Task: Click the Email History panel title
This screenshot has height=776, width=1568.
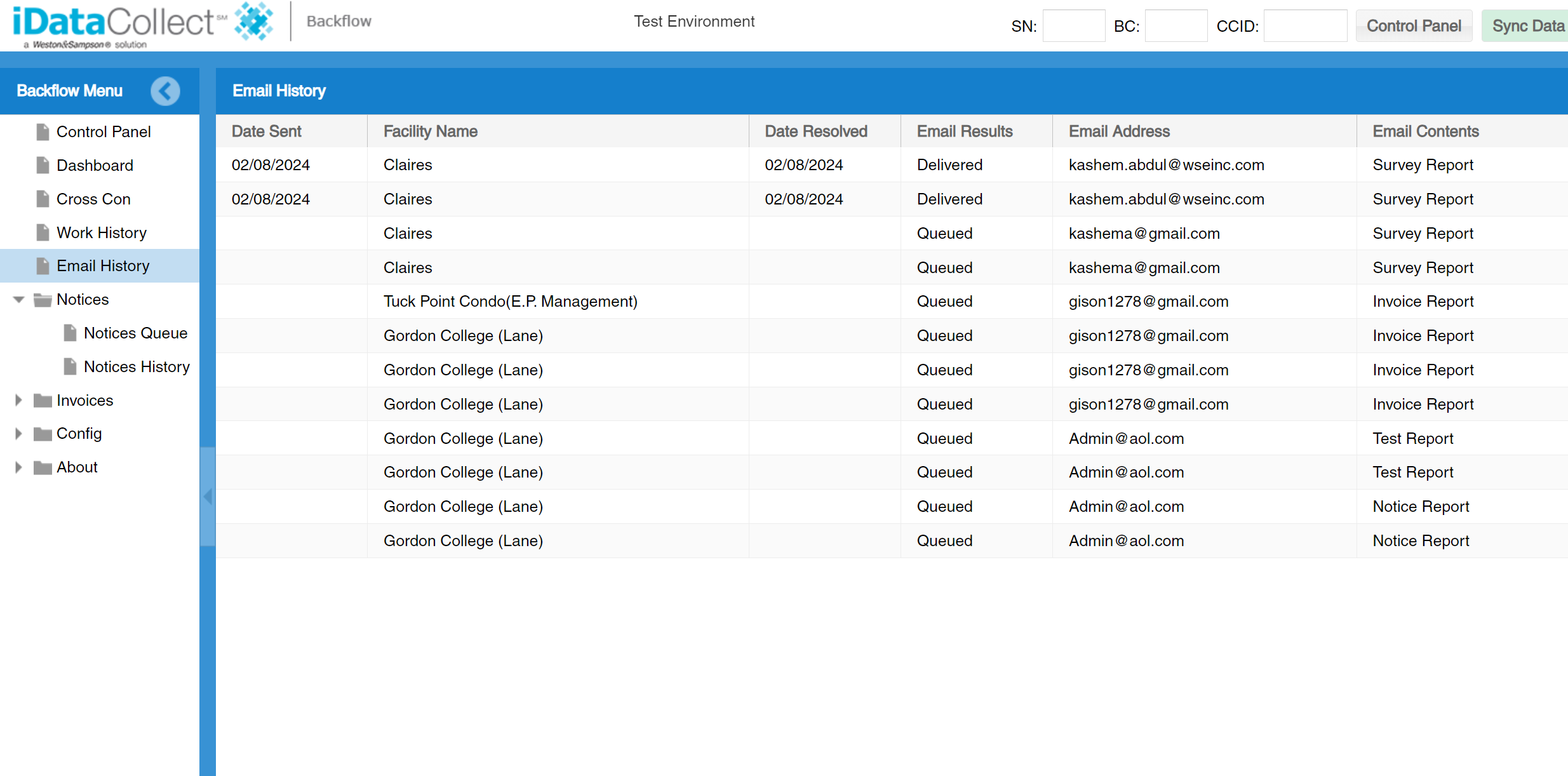Action: click(x=279, y=91)
